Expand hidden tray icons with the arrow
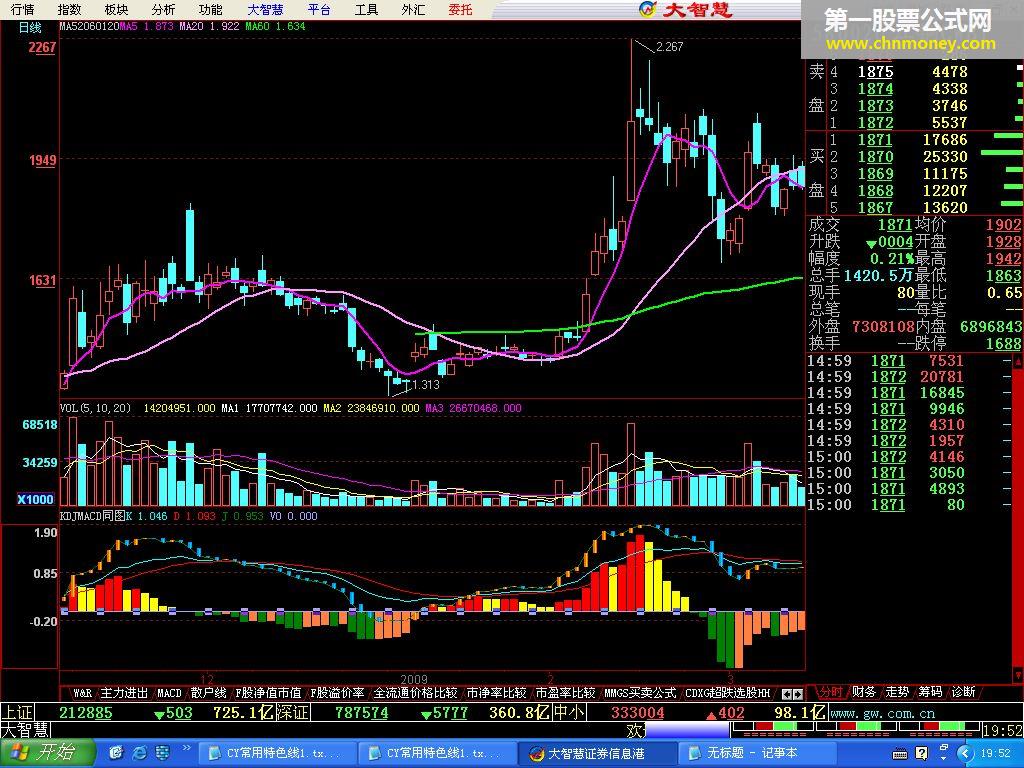Screen dimensions: 1024x768 (966, 754)
